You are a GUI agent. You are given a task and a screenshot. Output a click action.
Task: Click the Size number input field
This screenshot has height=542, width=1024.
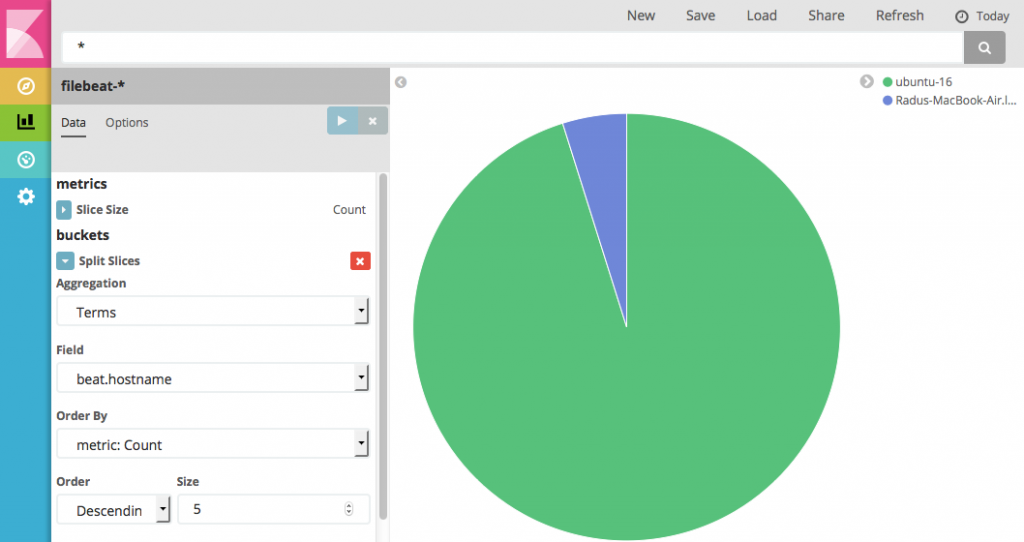265,509
